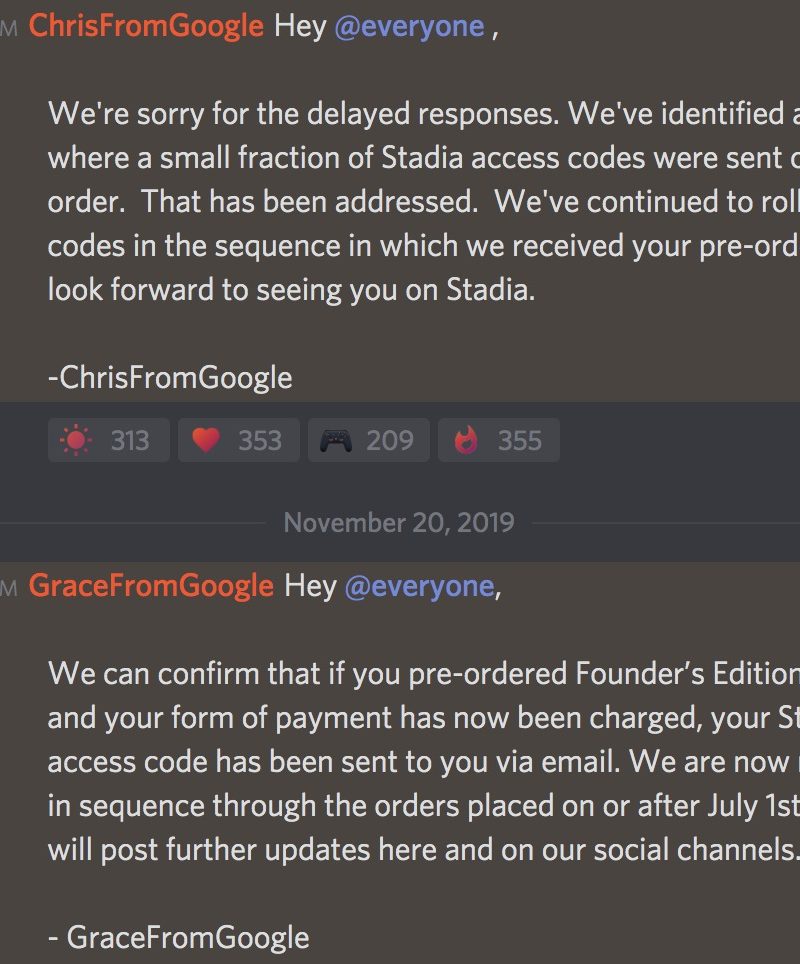Click the "-ChrisFromGoogle" signature line
The height and width of the screenshot is (964, 800).
pyautogui.click(x=170, y=377)
